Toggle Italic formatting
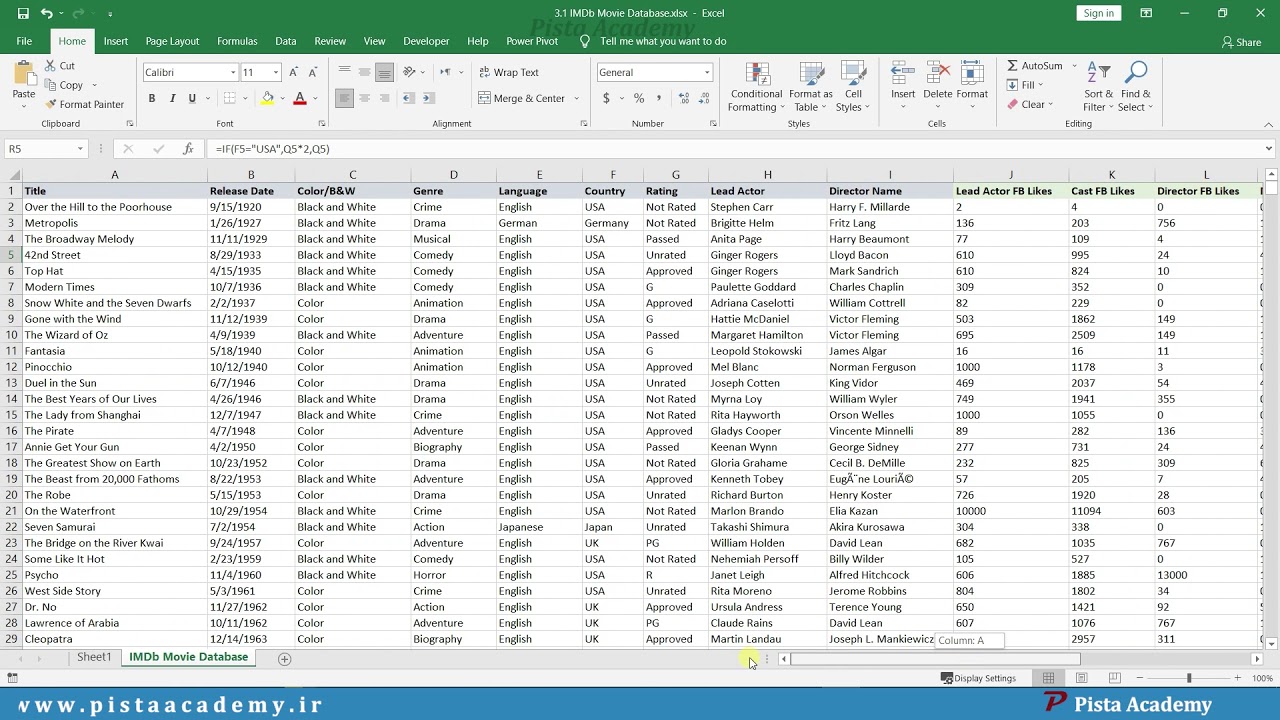Viewport: 1280px width, 720px height. point(172,98)
